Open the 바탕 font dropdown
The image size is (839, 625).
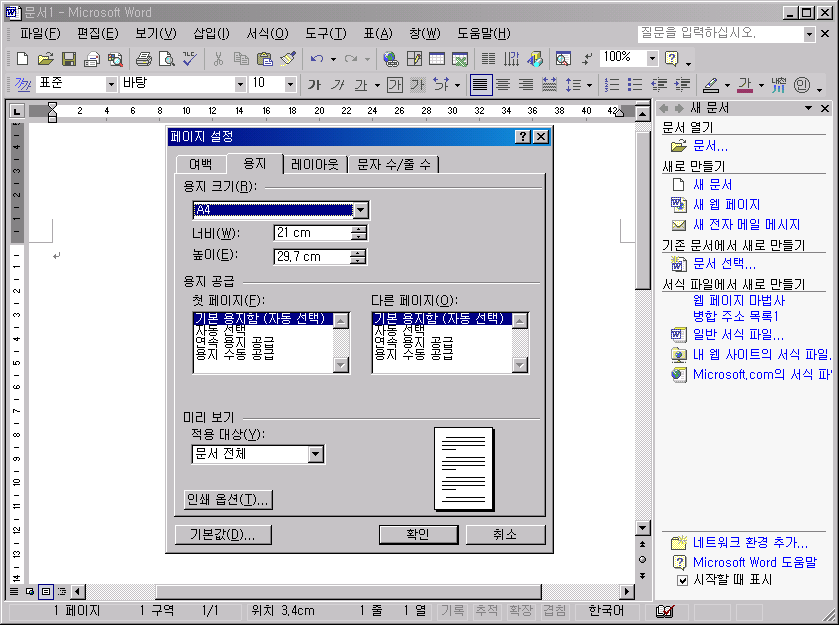240,85
